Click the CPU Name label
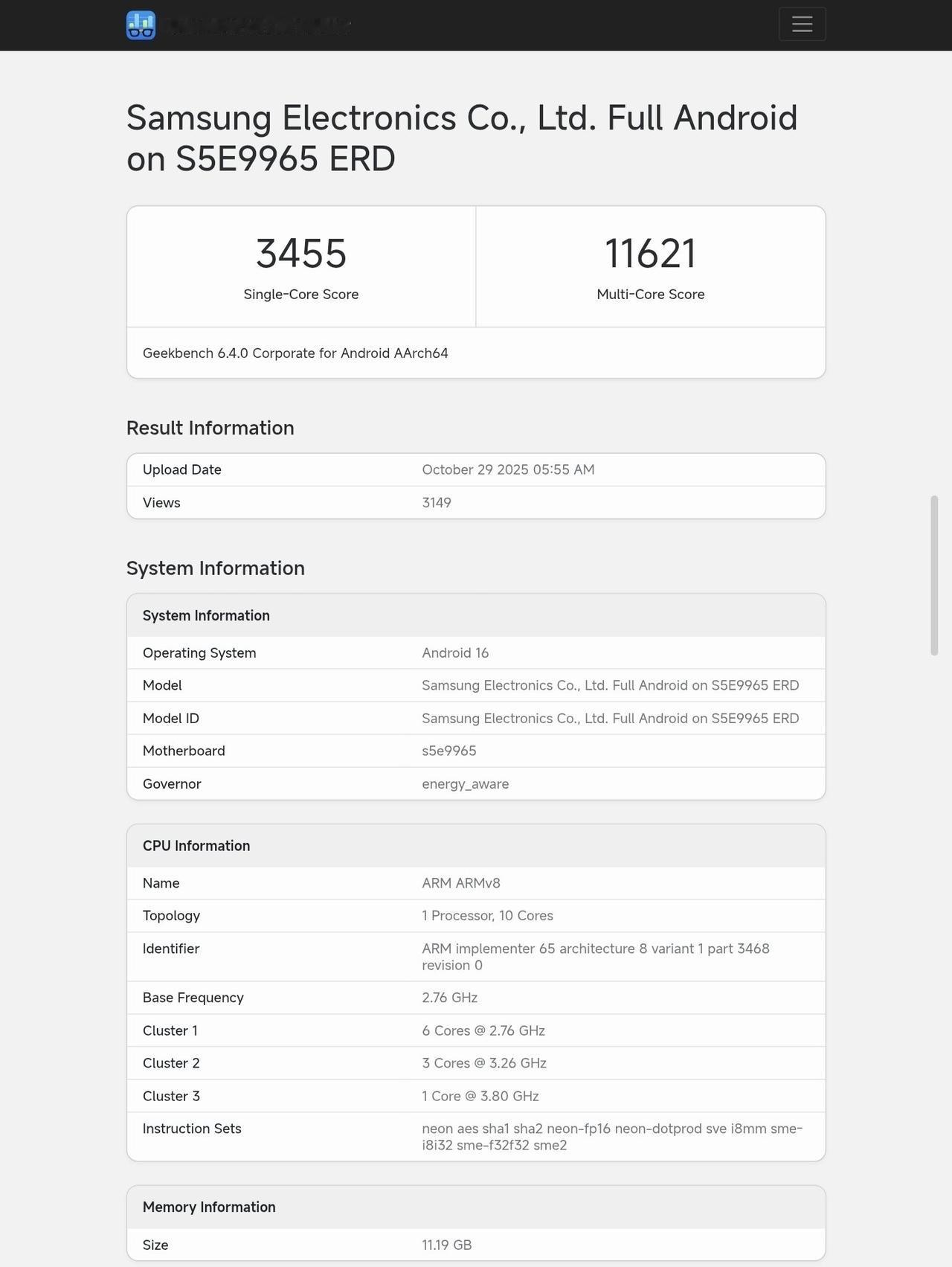The width and height of the screenshot is (952, 1267). point(161,883)
